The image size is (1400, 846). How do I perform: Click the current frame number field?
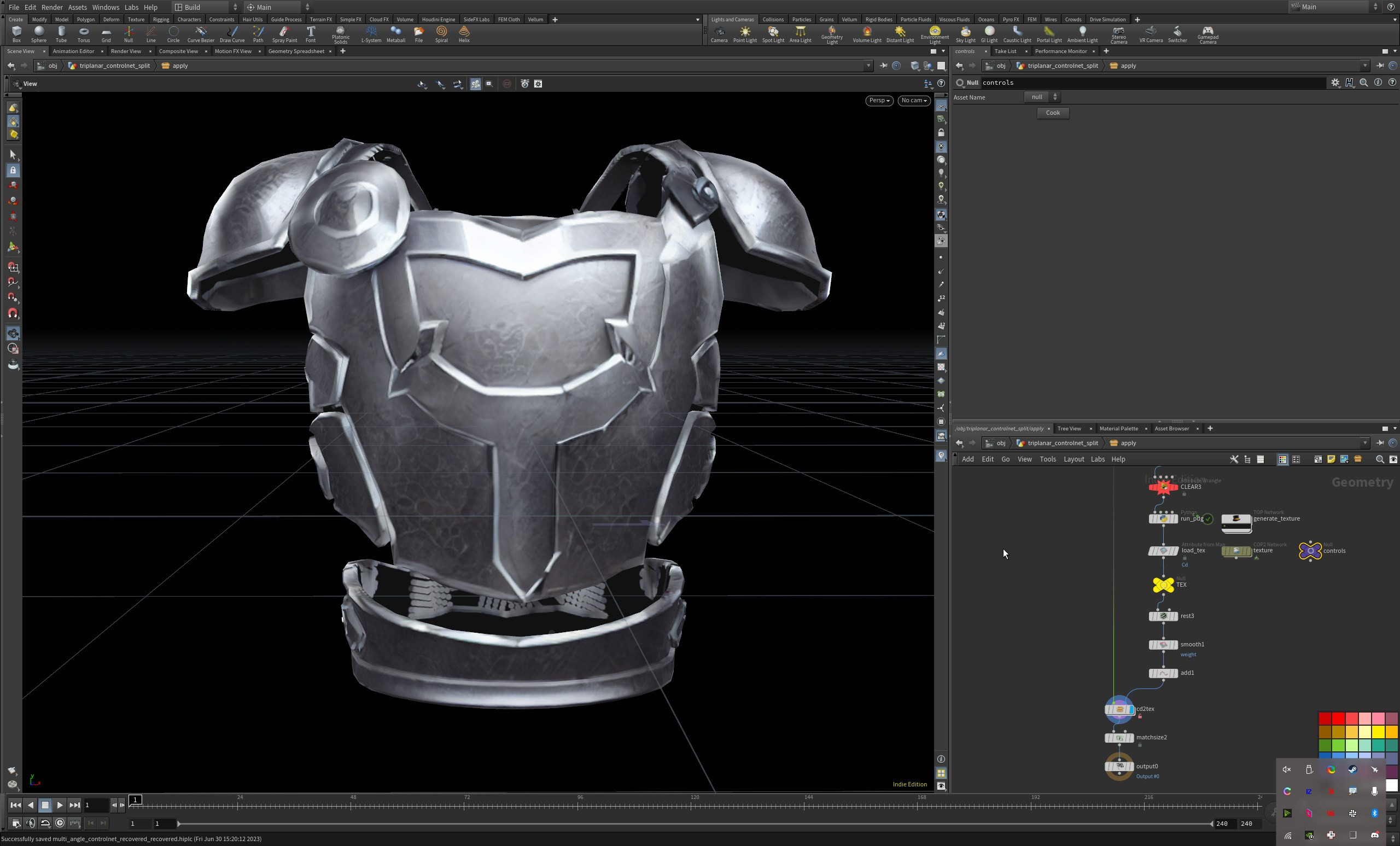96,805
